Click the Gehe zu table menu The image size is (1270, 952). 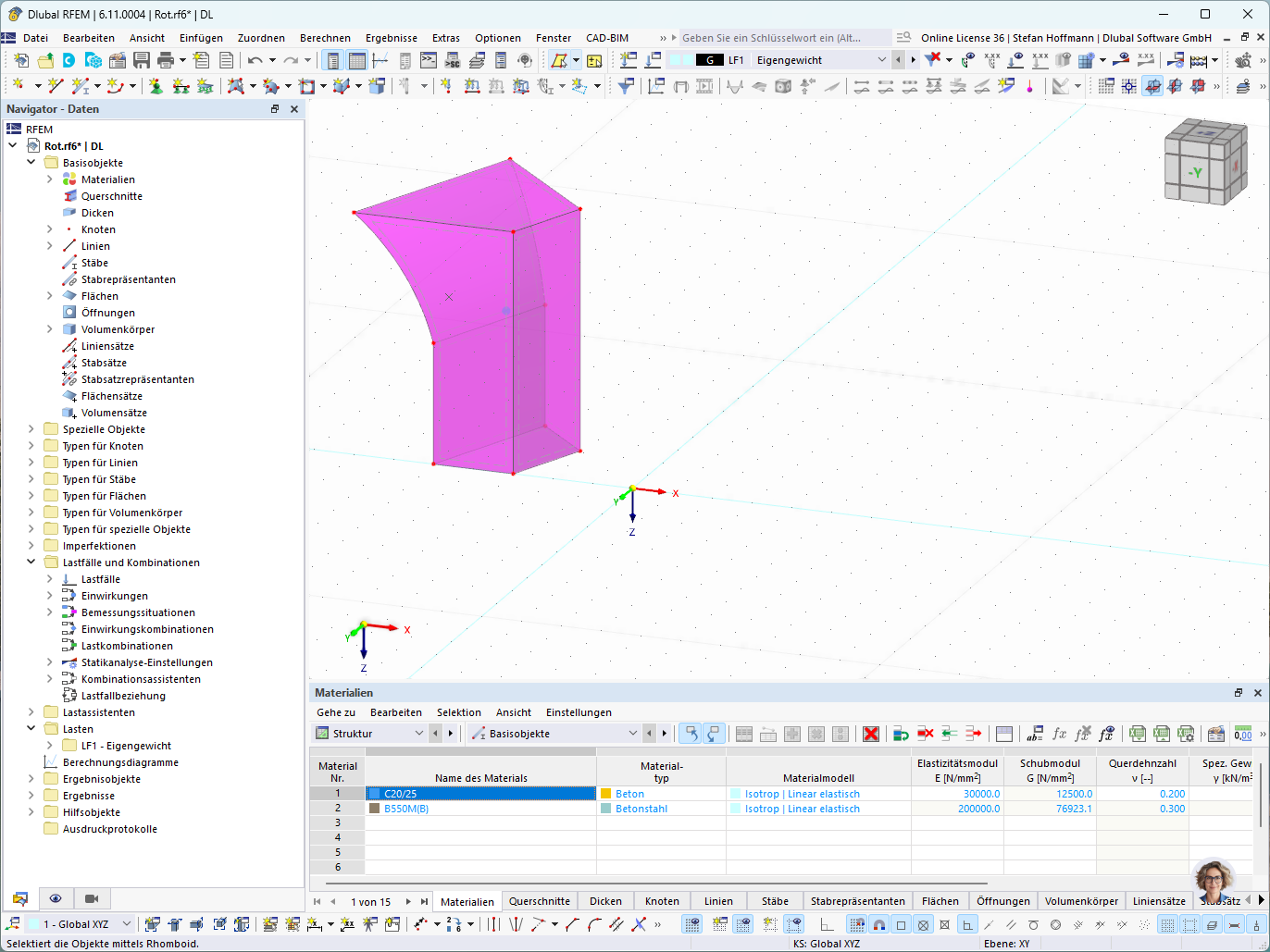pyautogui.click(x=336, y=712)
